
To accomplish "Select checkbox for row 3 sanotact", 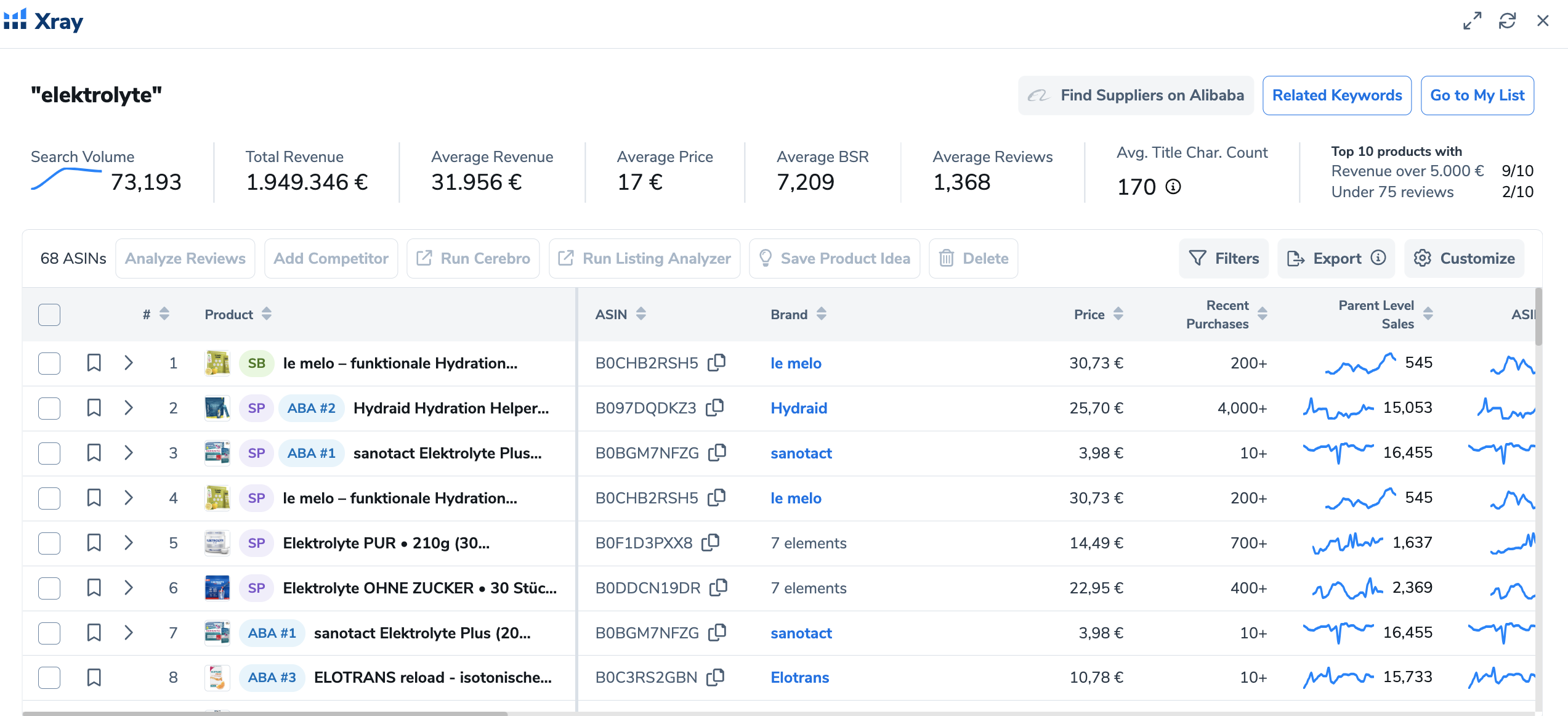I will tap(49, 453).
